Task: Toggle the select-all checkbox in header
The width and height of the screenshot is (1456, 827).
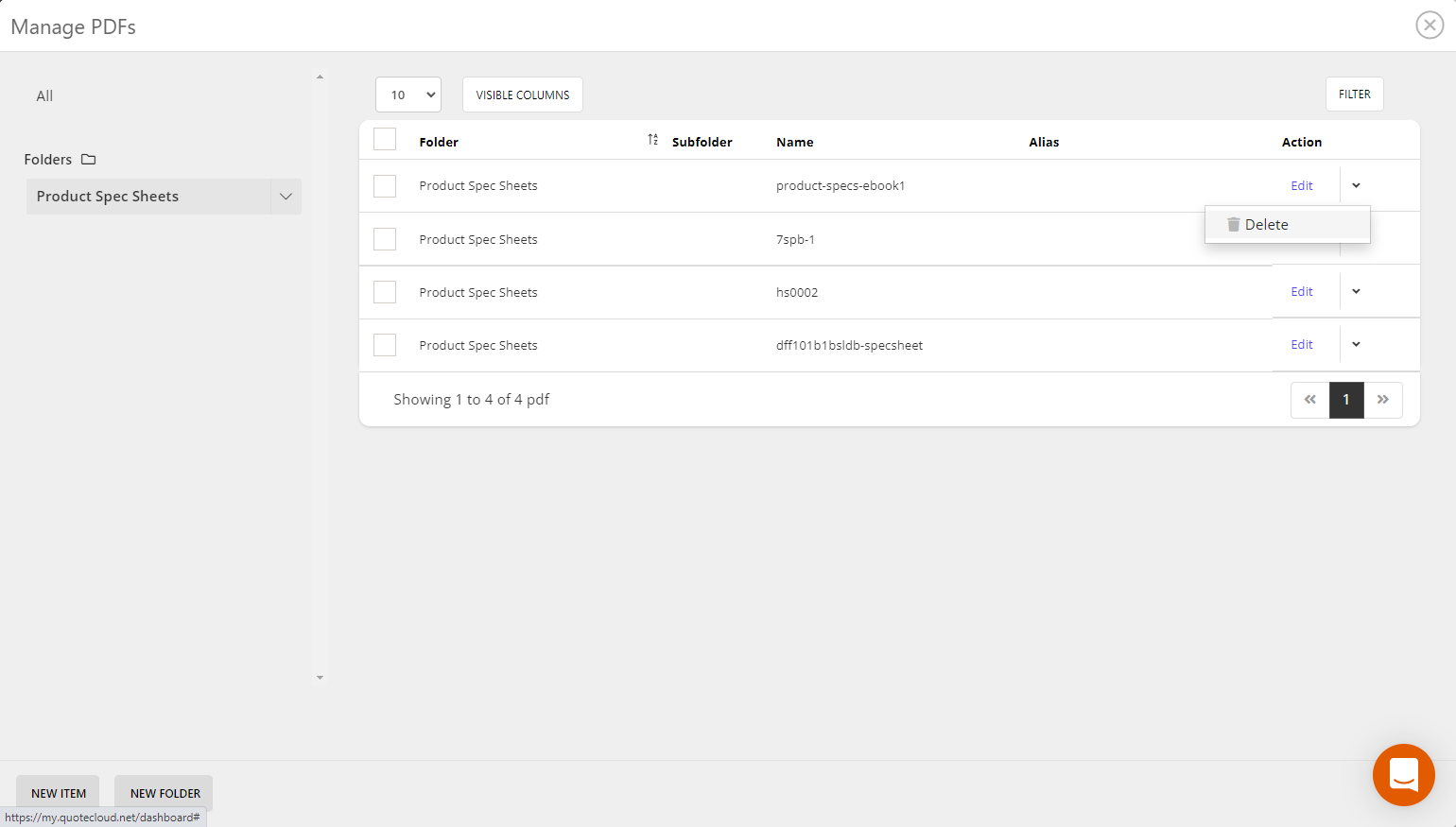Action: tap(385, 140)
